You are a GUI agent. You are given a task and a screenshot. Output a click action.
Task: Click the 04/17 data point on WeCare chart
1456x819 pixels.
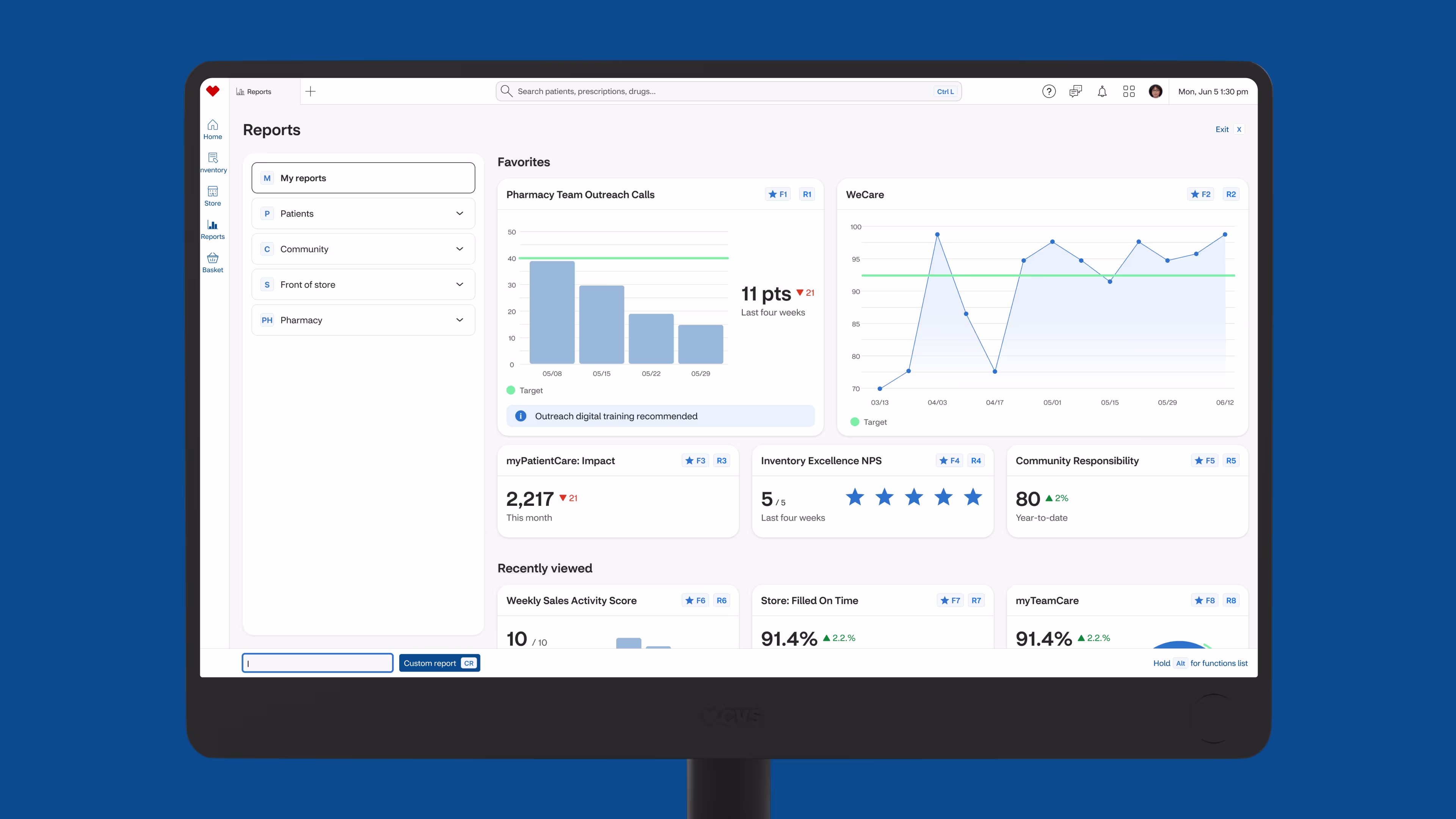[x=995, y=371]
